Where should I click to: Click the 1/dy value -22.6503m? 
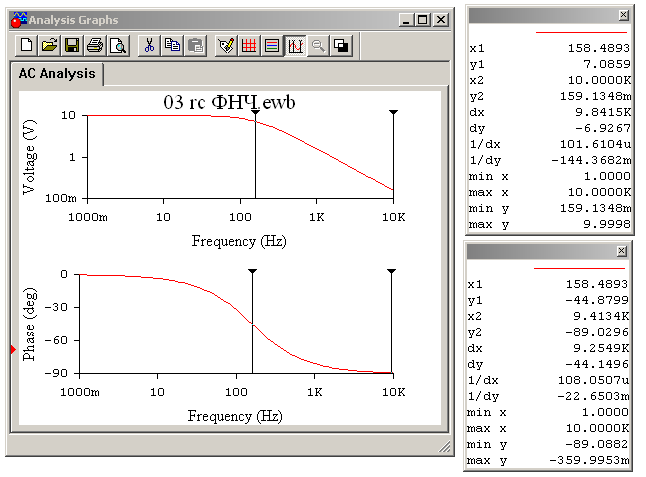point(593,396)
